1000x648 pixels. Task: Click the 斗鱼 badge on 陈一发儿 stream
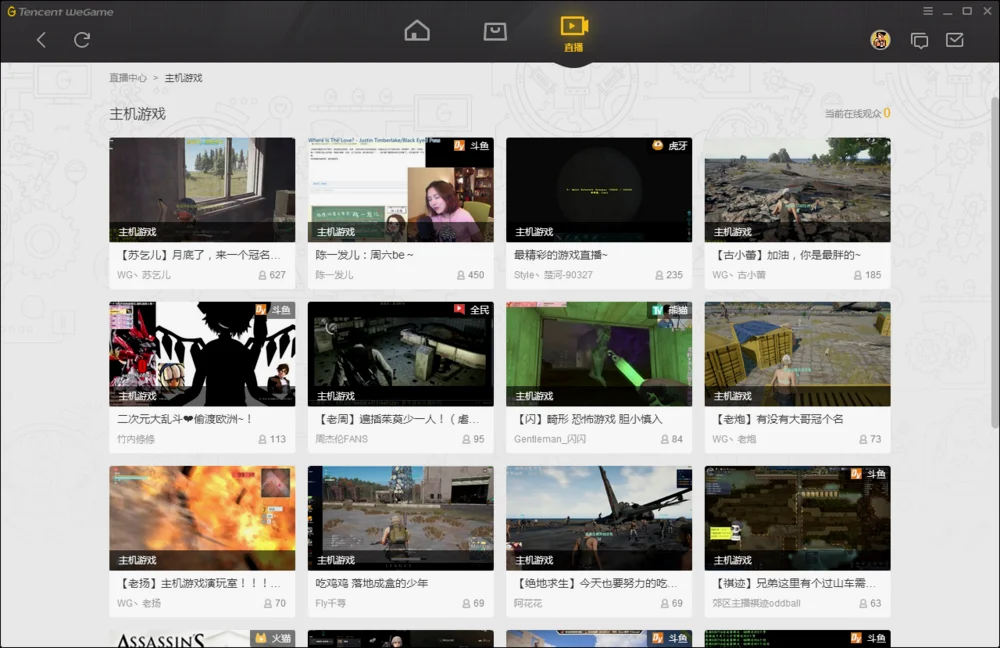click(472, 145)
